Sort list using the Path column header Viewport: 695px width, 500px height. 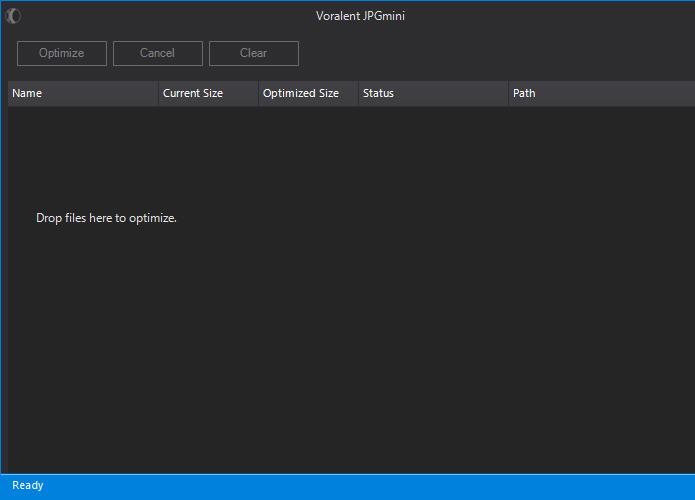(524, 93)
